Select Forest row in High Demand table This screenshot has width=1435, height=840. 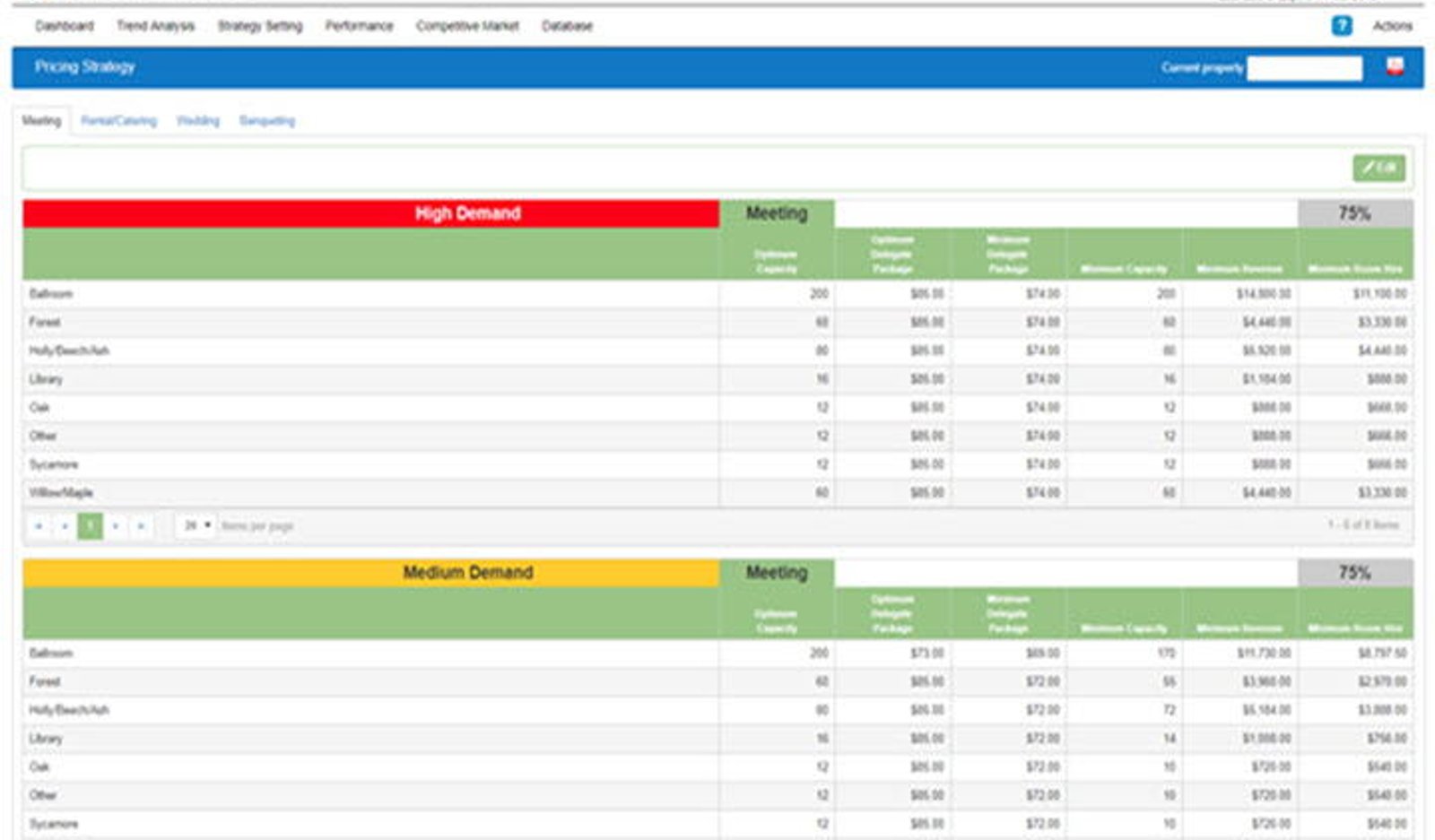(717, 322)
